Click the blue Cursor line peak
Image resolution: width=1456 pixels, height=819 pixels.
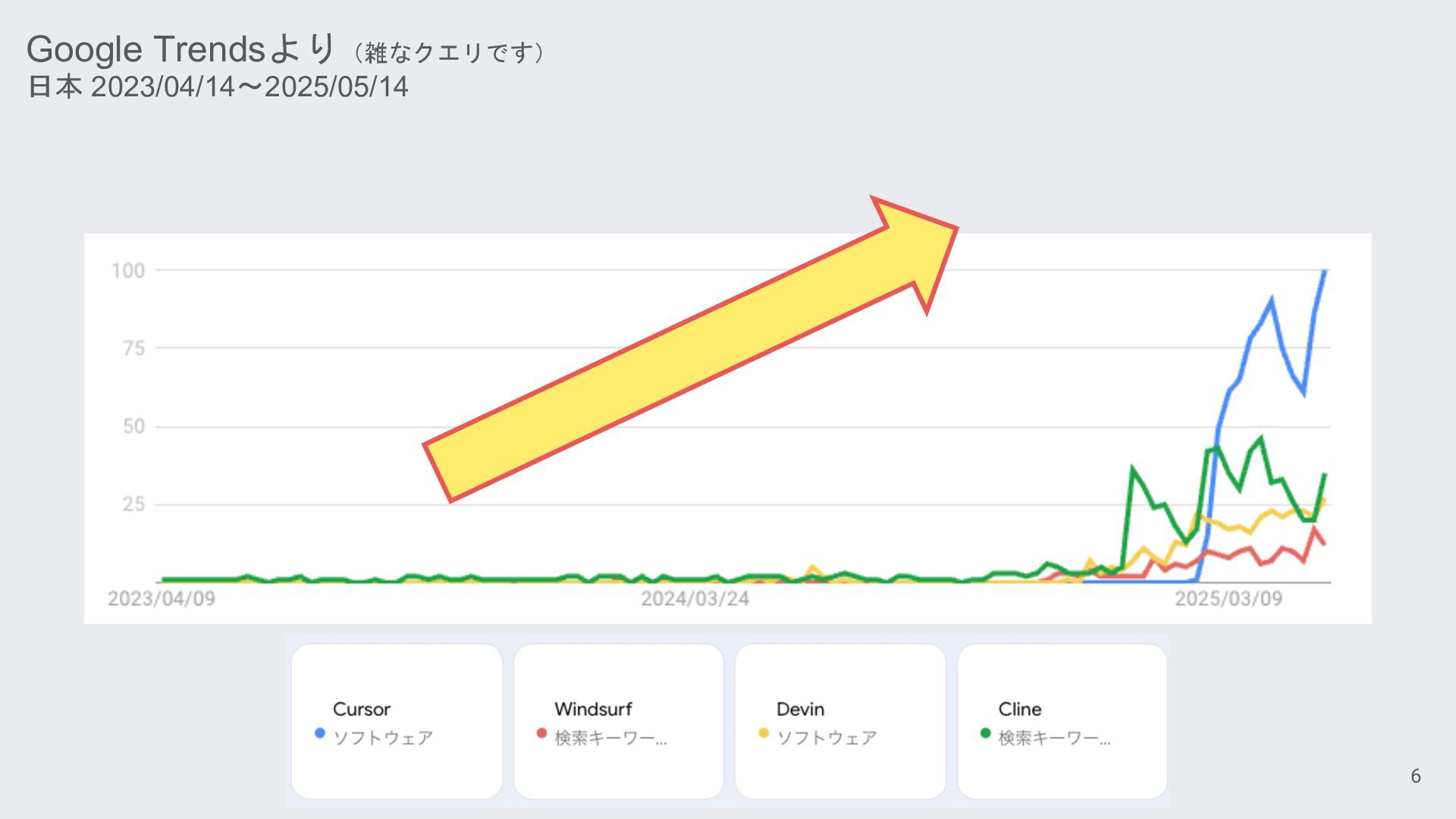click(x=1325, y=271)
